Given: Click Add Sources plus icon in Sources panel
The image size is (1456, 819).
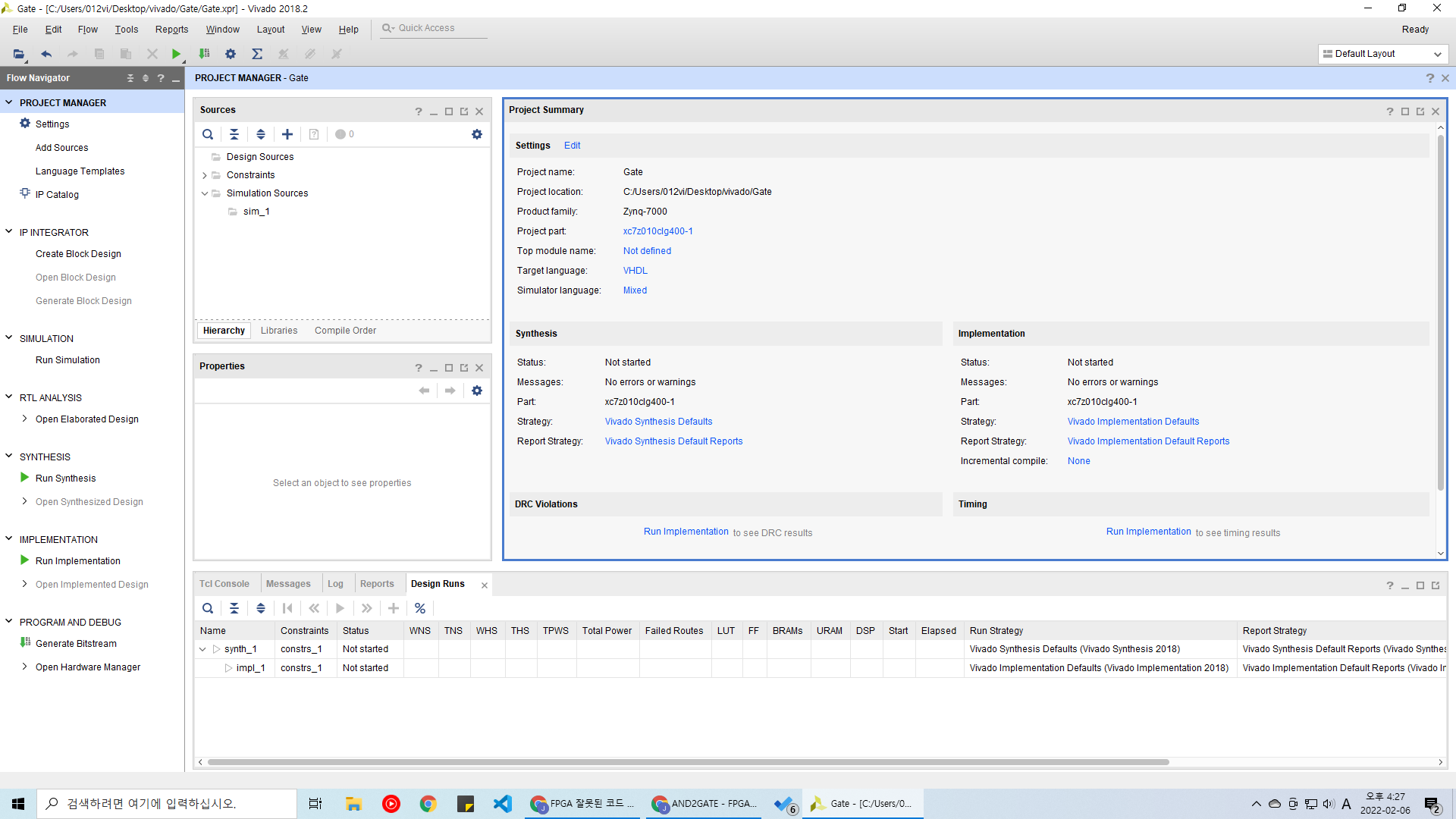Looking at the screenshot, I should 287,134.
